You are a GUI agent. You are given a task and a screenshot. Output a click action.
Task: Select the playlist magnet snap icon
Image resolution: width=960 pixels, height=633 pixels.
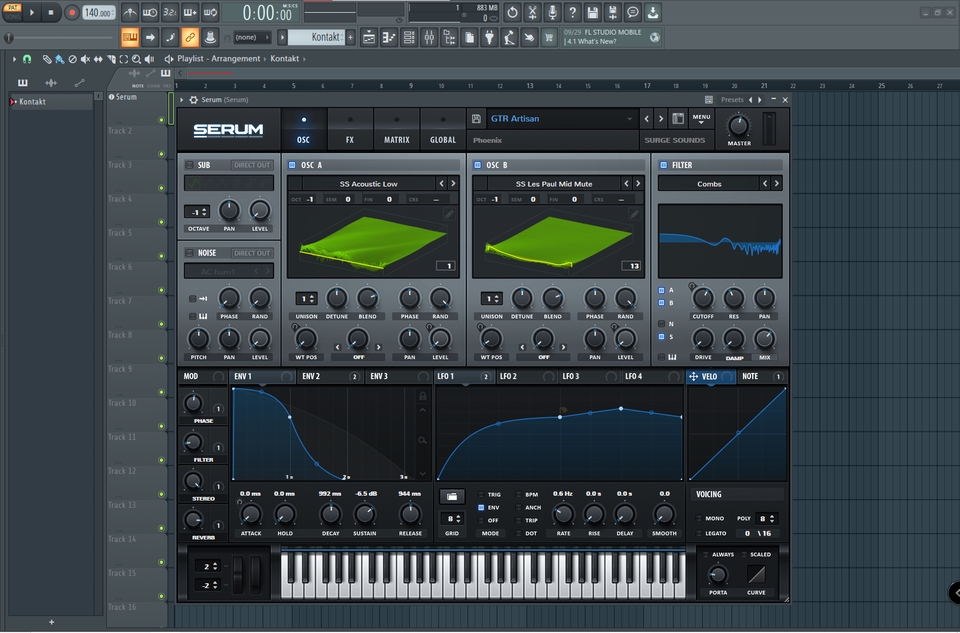click(x=27, y=59)
